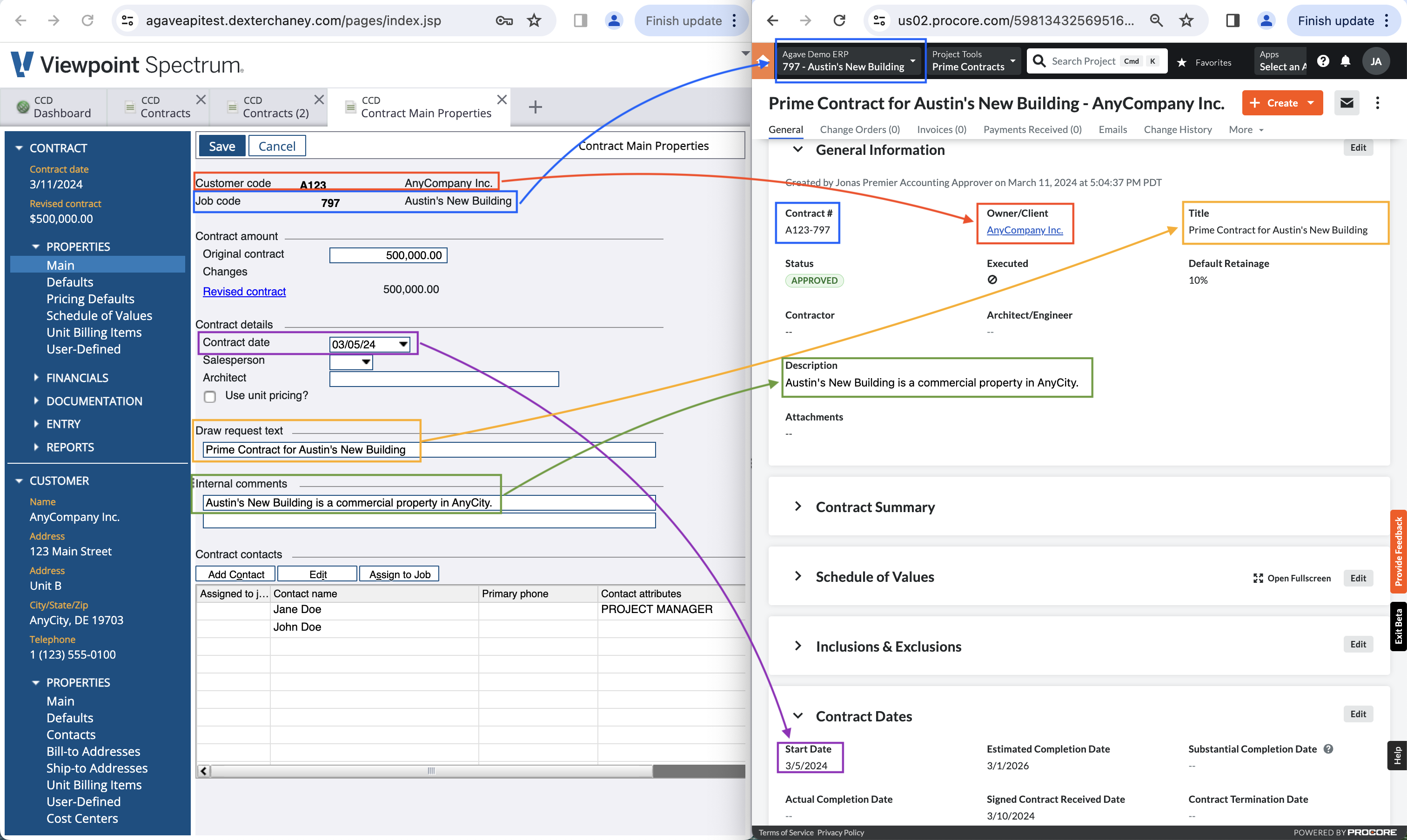Screen dimensions: 1407x840
Task: Open the Agave Demo ERP project dropdown
Action: 849,60
